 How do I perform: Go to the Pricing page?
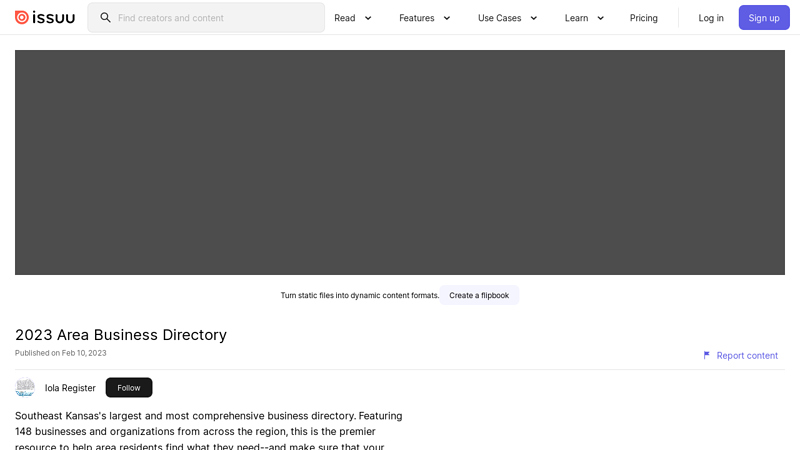(x=643, y=18)
